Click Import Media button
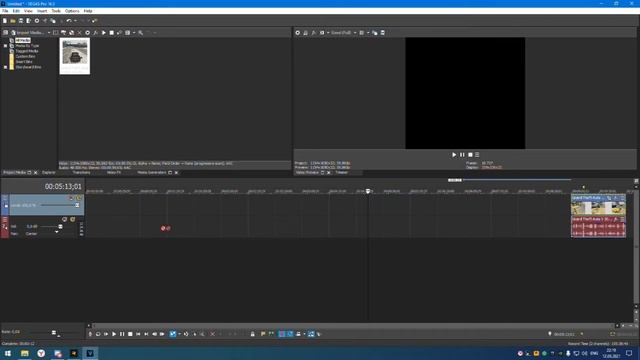The image size is (640, 360). pyautogui.click(x=28, y=33)
